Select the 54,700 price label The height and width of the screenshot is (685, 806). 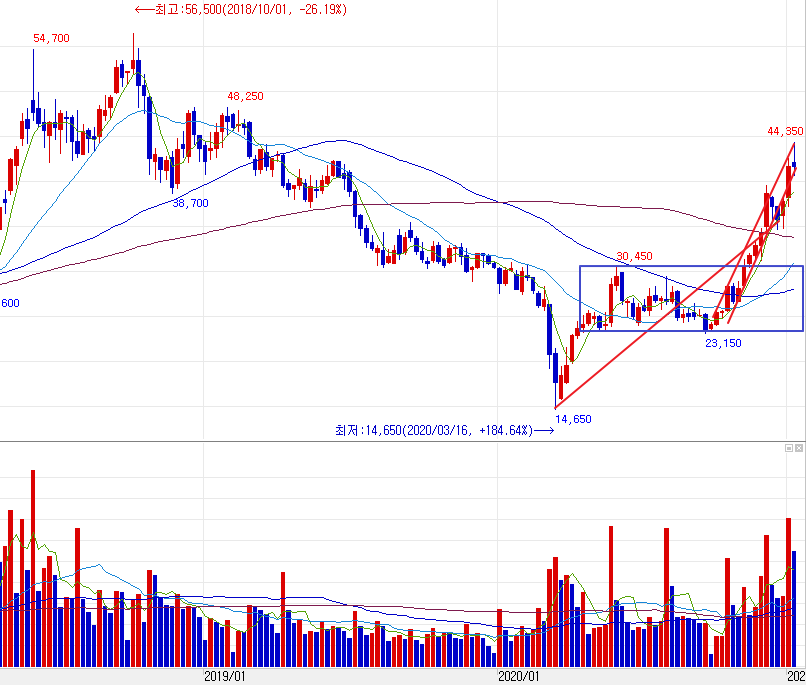[51, 38]
